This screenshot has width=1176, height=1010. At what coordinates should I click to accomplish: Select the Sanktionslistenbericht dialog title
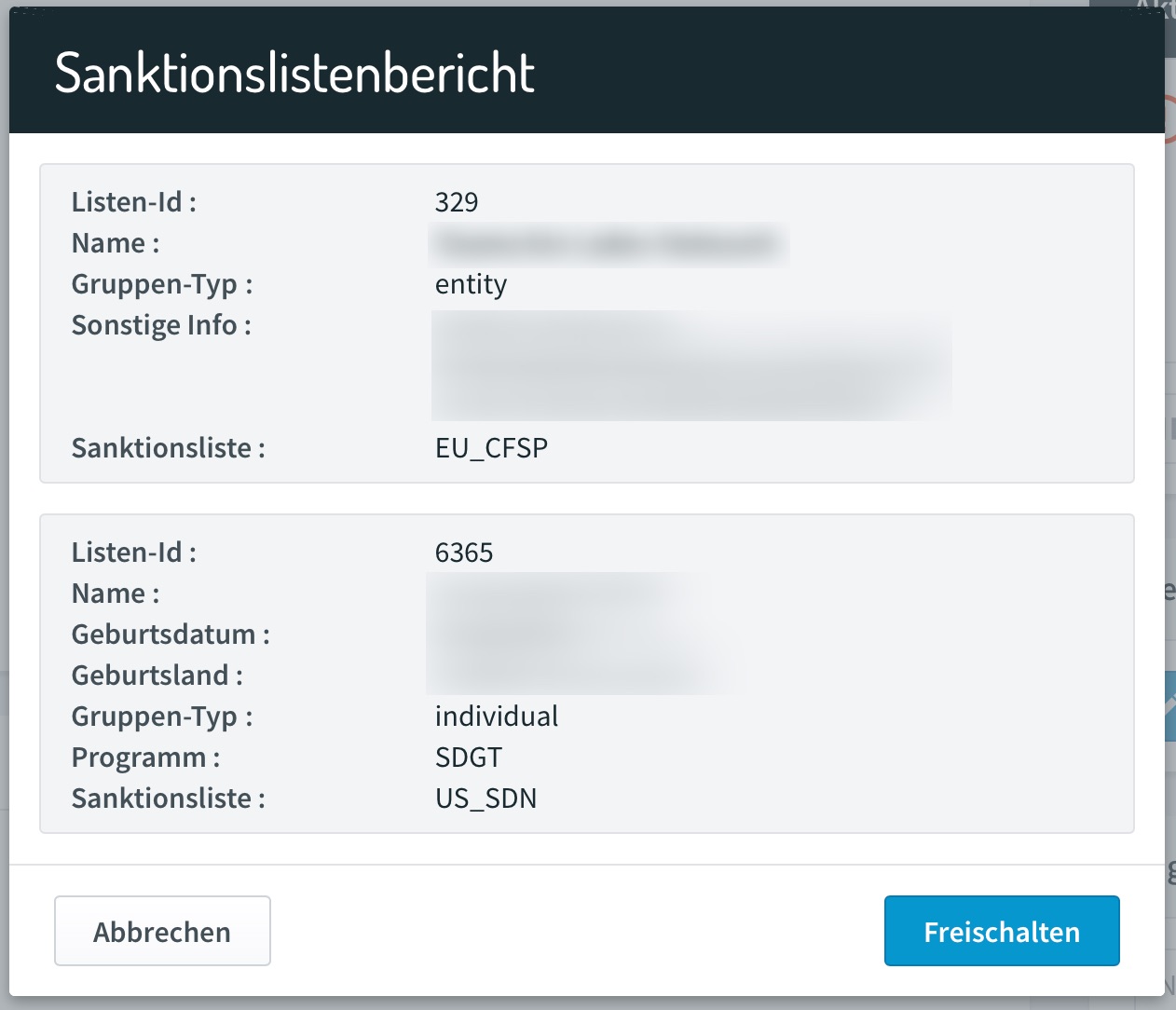pos(294,73)
